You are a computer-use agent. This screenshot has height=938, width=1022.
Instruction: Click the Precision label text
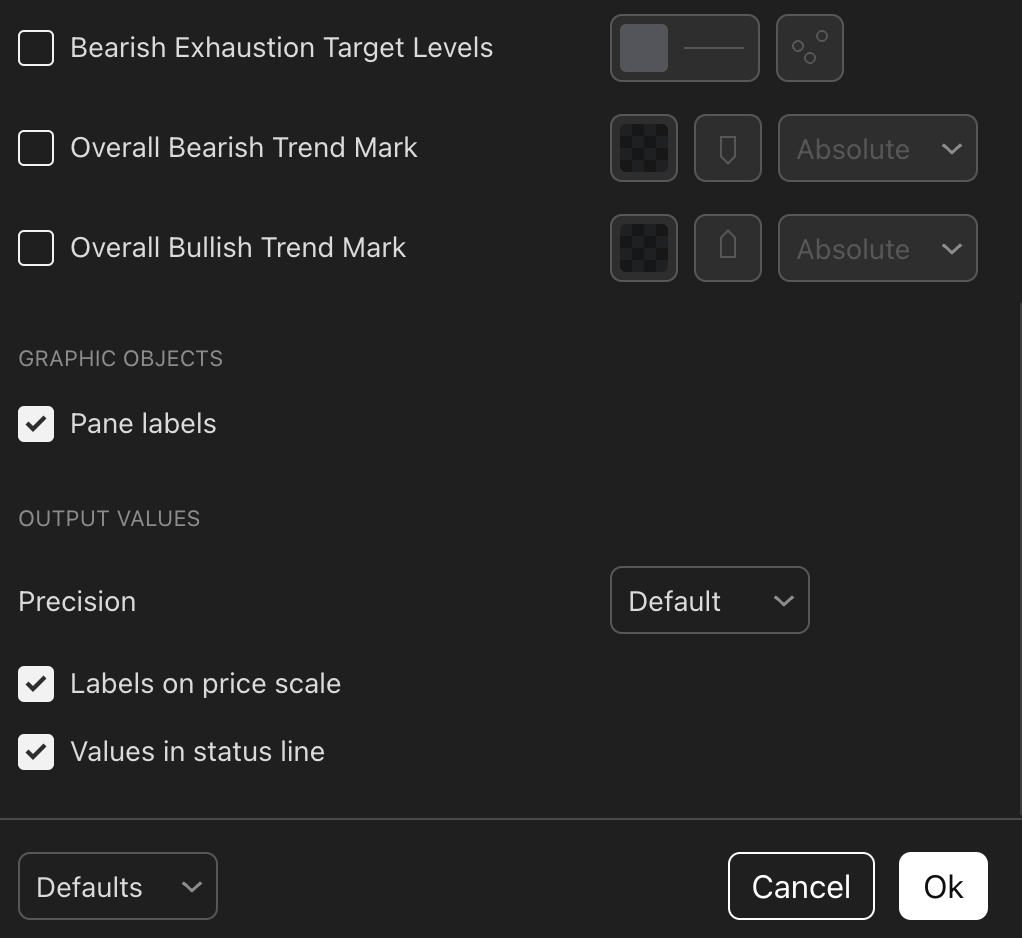[77, 601]
